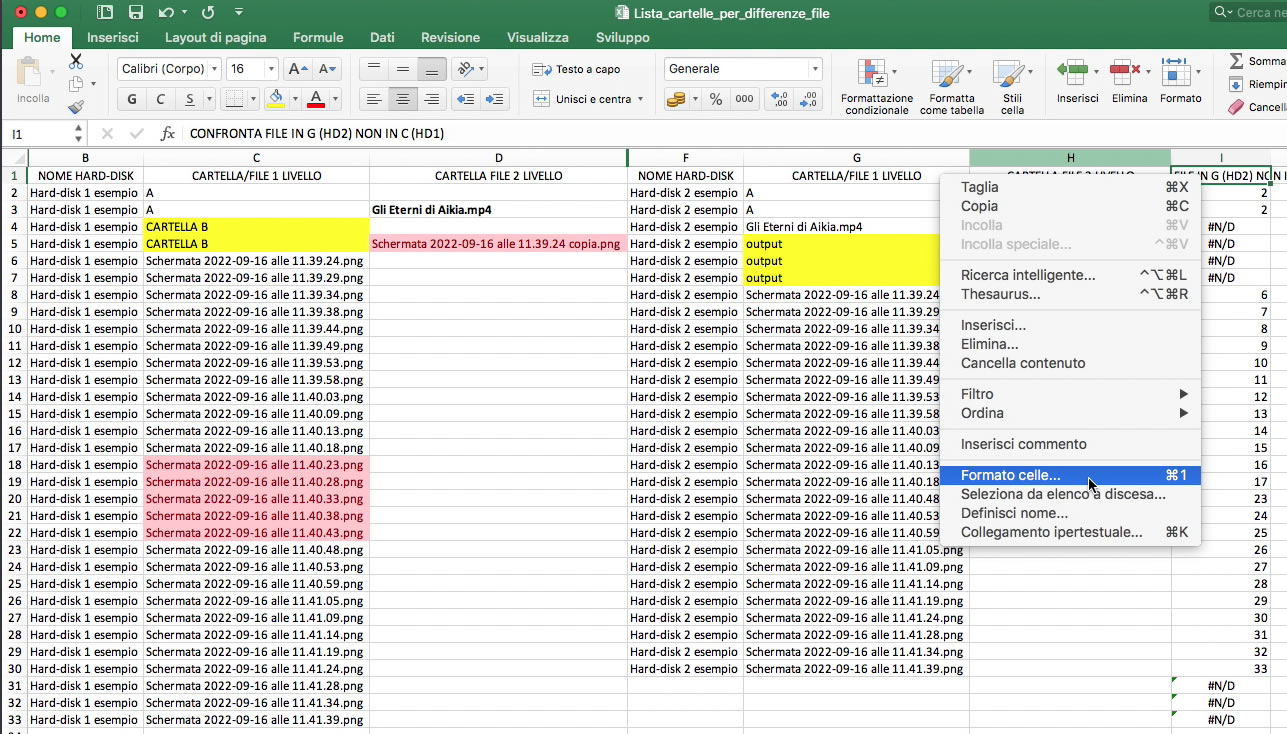Increase indent icon

pyautogui.click(x=494, y=99)
